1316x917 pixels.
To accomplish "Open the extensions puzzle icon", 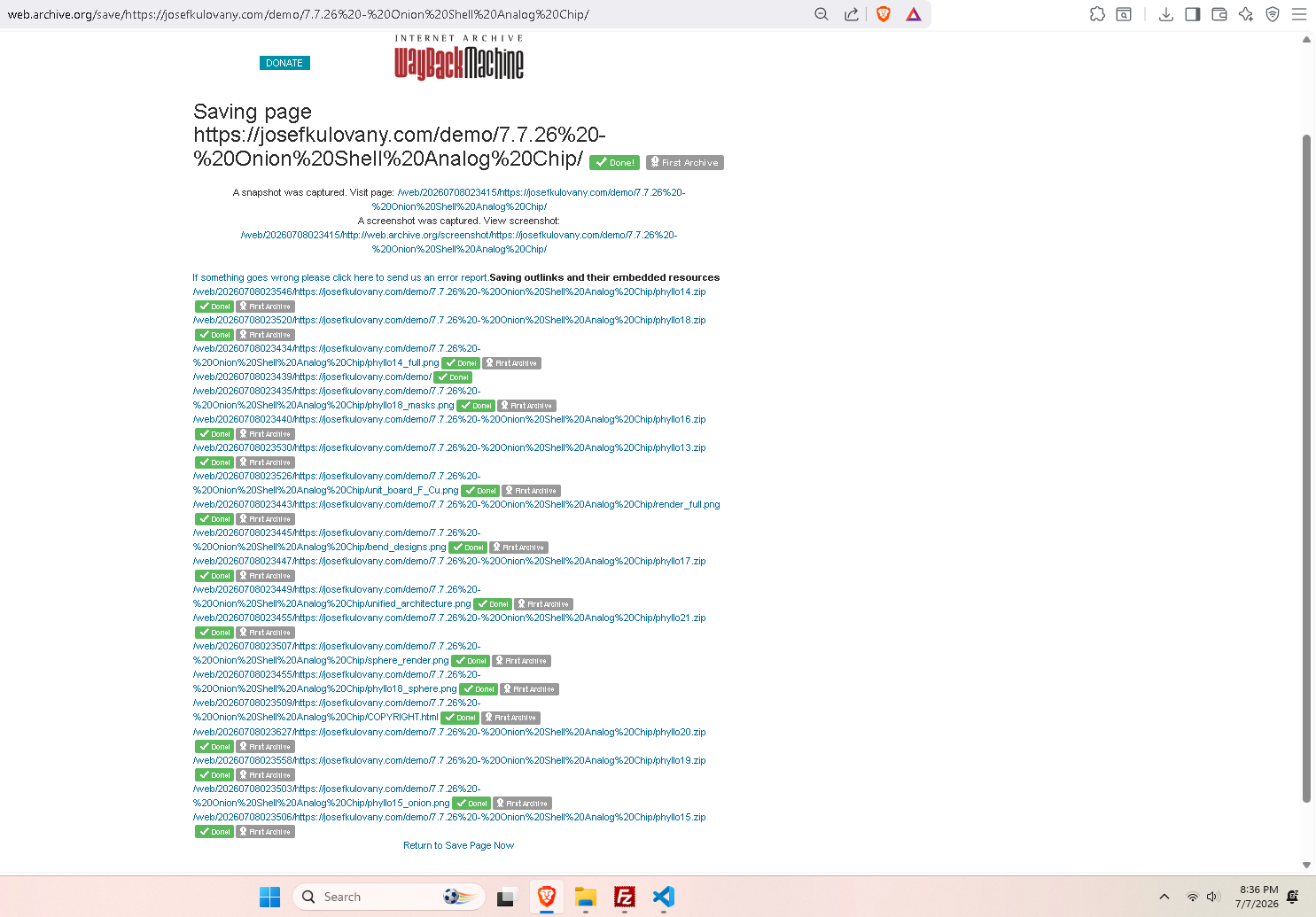I will pos(1097,14).
